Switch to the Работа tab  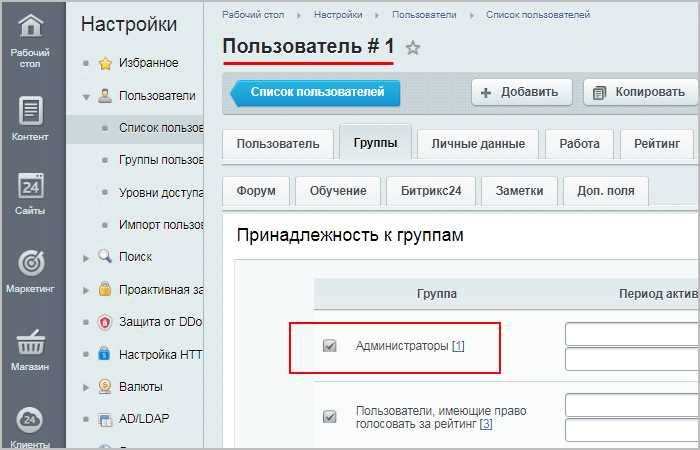click(x=579, y=144)
